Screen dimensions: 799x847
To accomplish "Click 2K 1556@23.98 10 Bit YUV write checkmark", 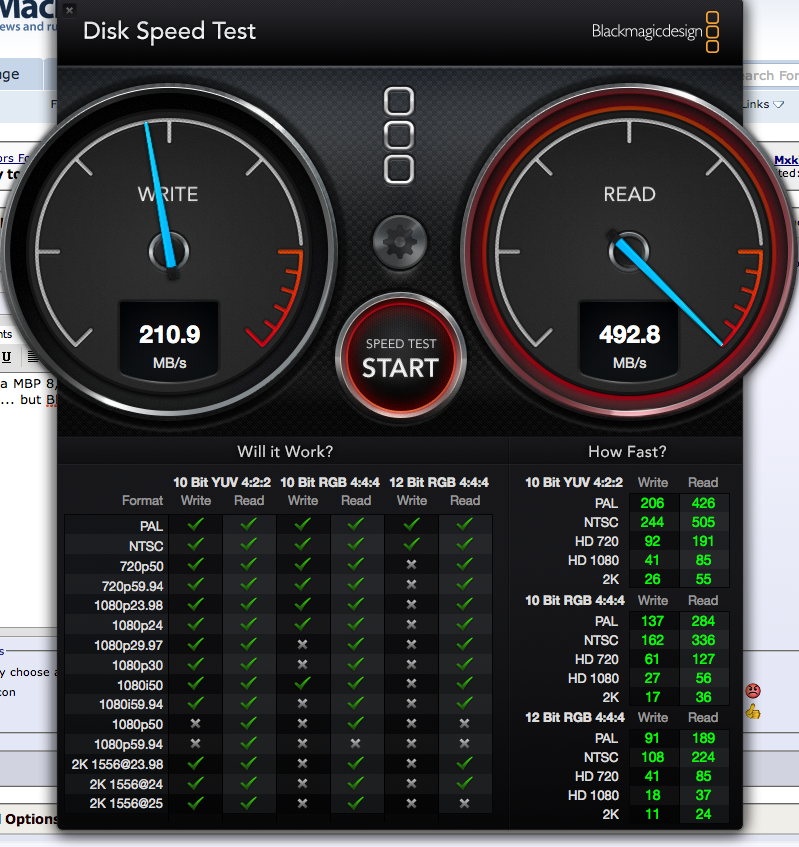I will (196, 763).
